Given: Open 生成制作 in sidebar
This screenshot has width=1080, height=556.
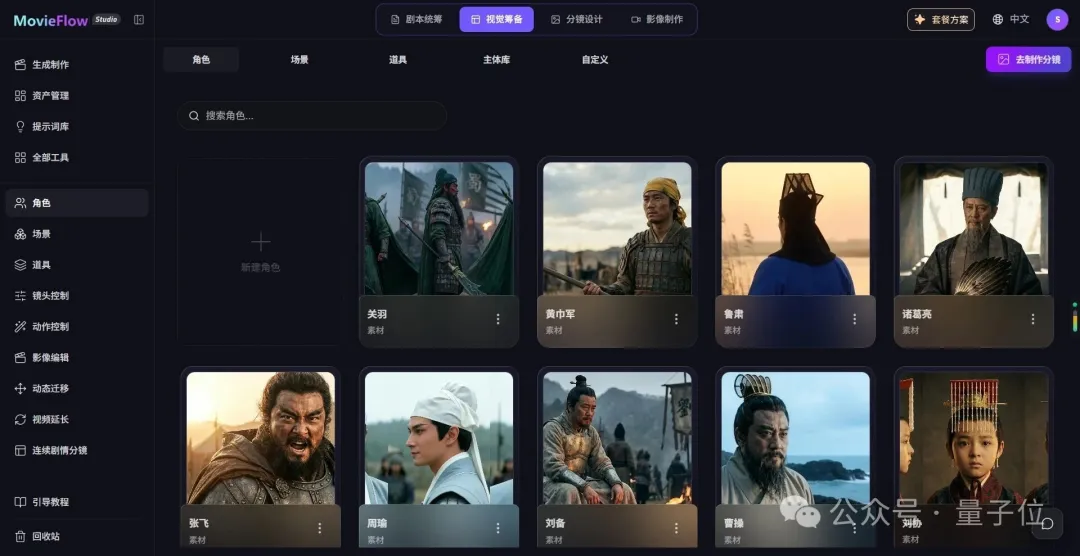Looking at the screenshot, I should [42, 65].
